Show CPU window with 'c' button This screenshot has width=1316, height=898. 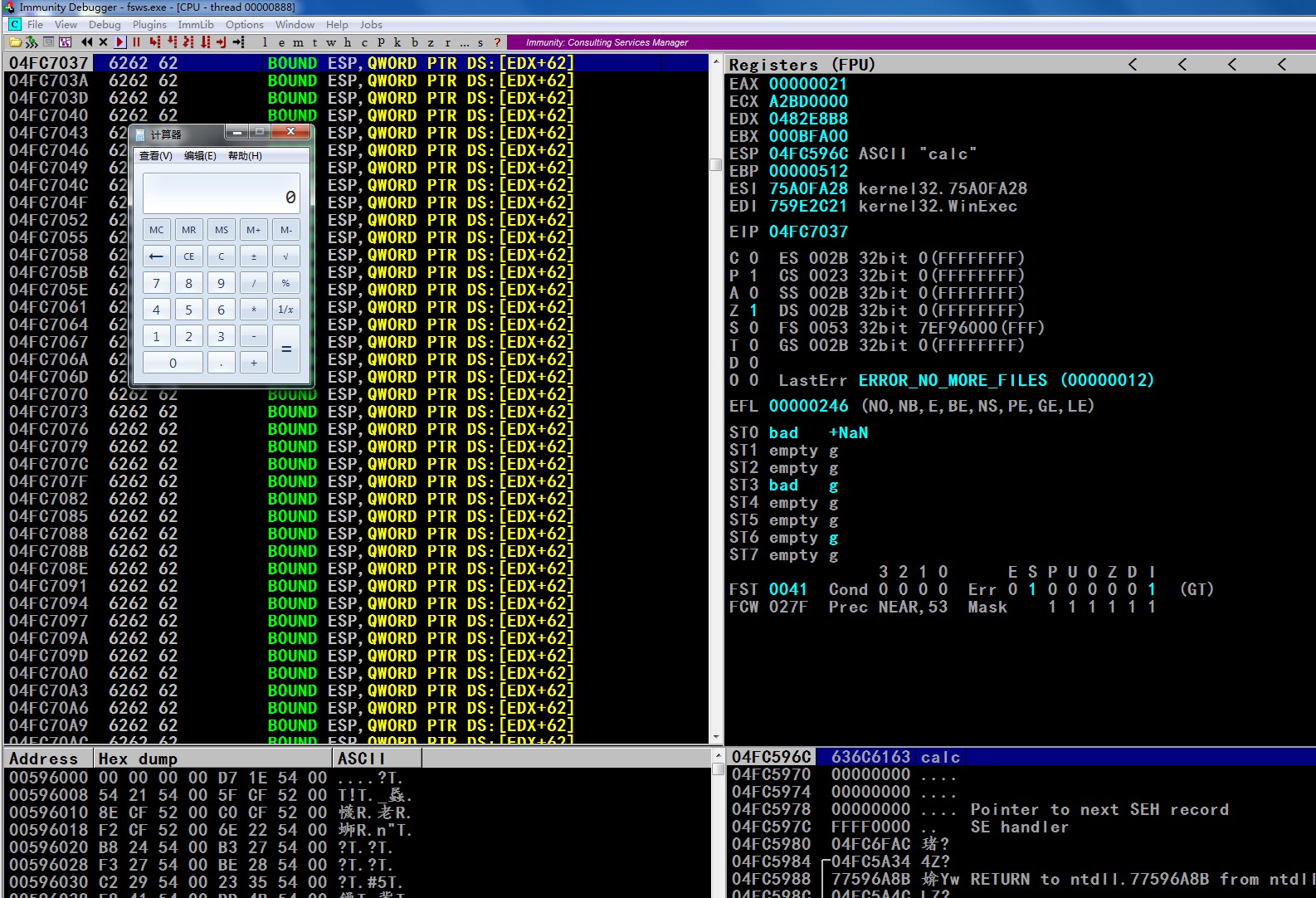coord(364,42)
